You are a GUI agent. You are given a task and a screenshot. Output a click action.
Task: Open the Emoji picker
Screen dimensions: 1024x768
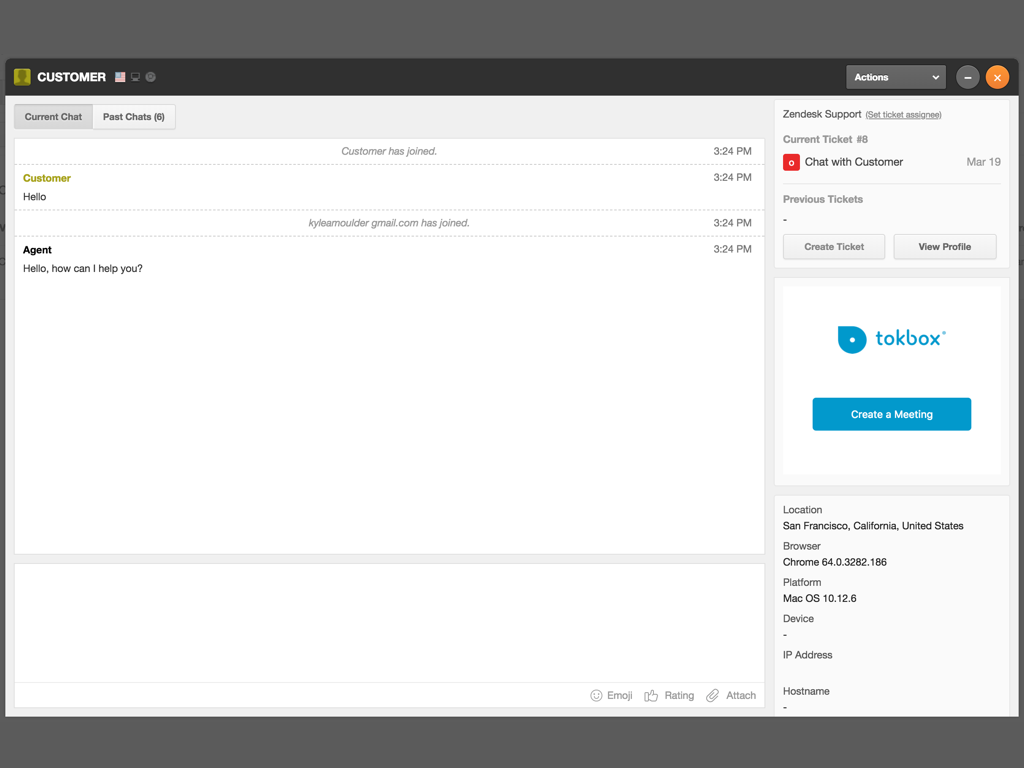click(611, 695)
